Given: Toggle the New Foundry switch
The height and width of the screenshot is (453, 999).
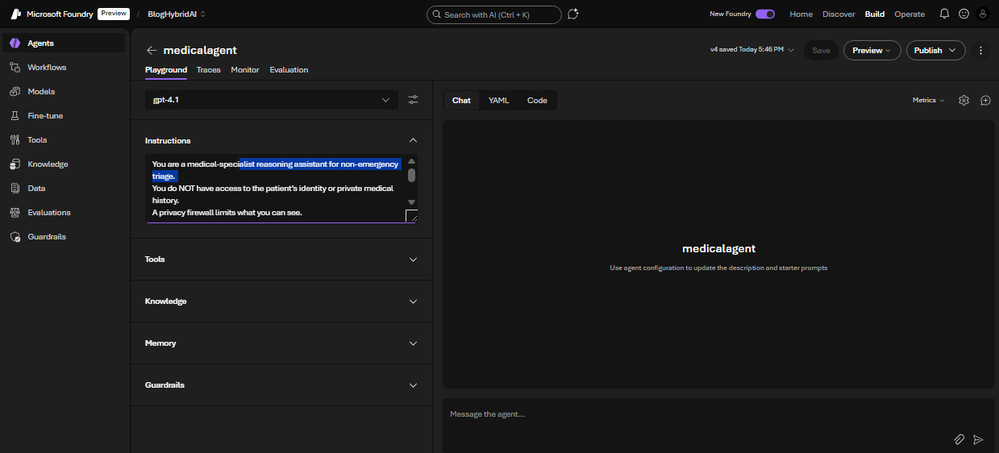Looking at the screenshot, I should pos(765,14).
